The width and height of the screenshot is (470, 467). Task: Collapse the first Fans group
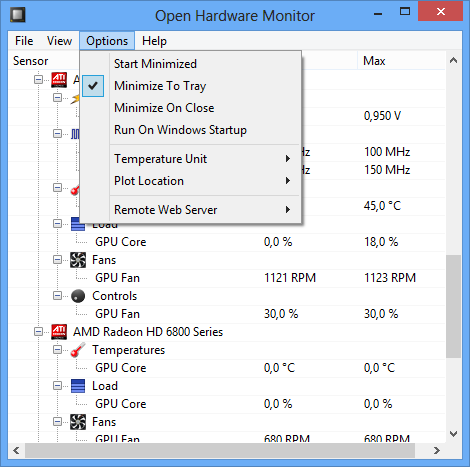(58, 260)
